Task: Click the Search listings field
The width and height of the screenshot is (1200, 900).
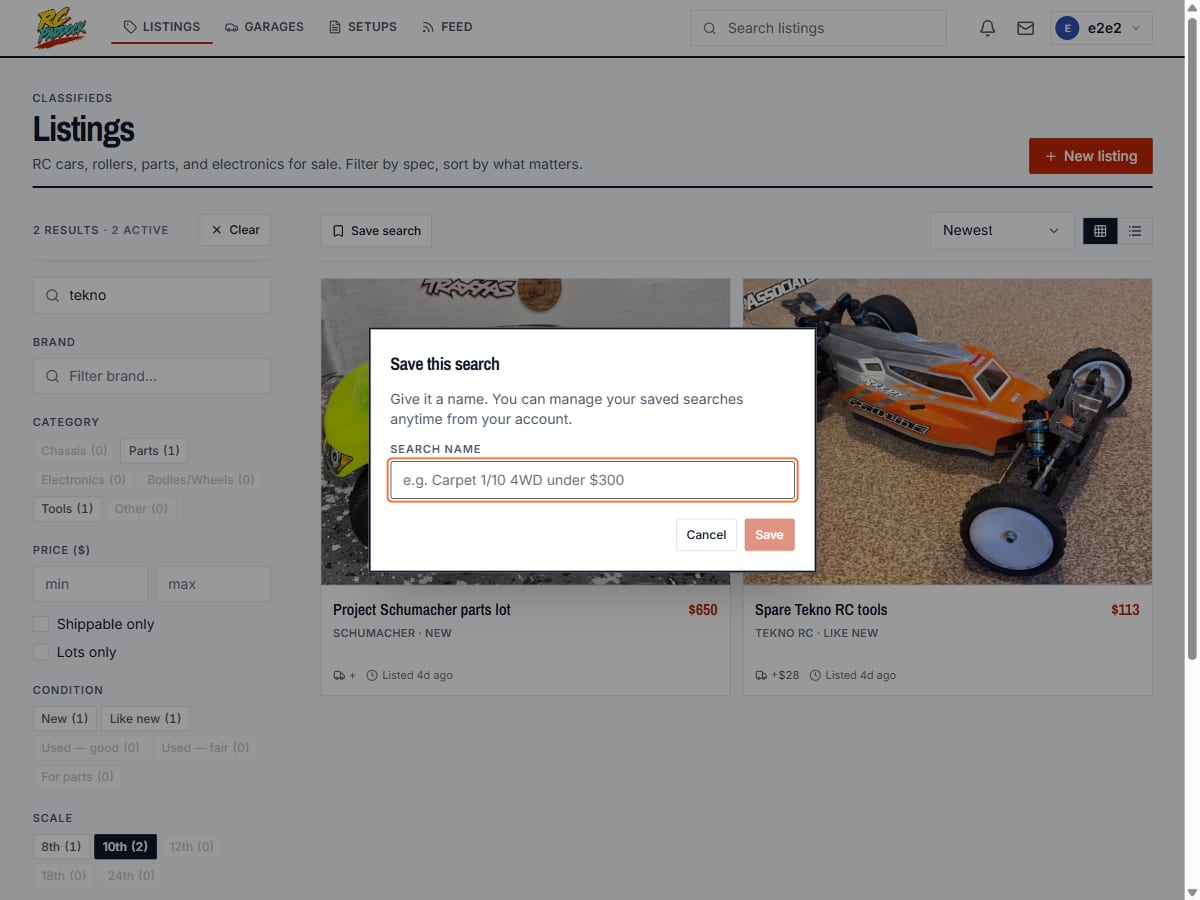Action: (818, 28)
